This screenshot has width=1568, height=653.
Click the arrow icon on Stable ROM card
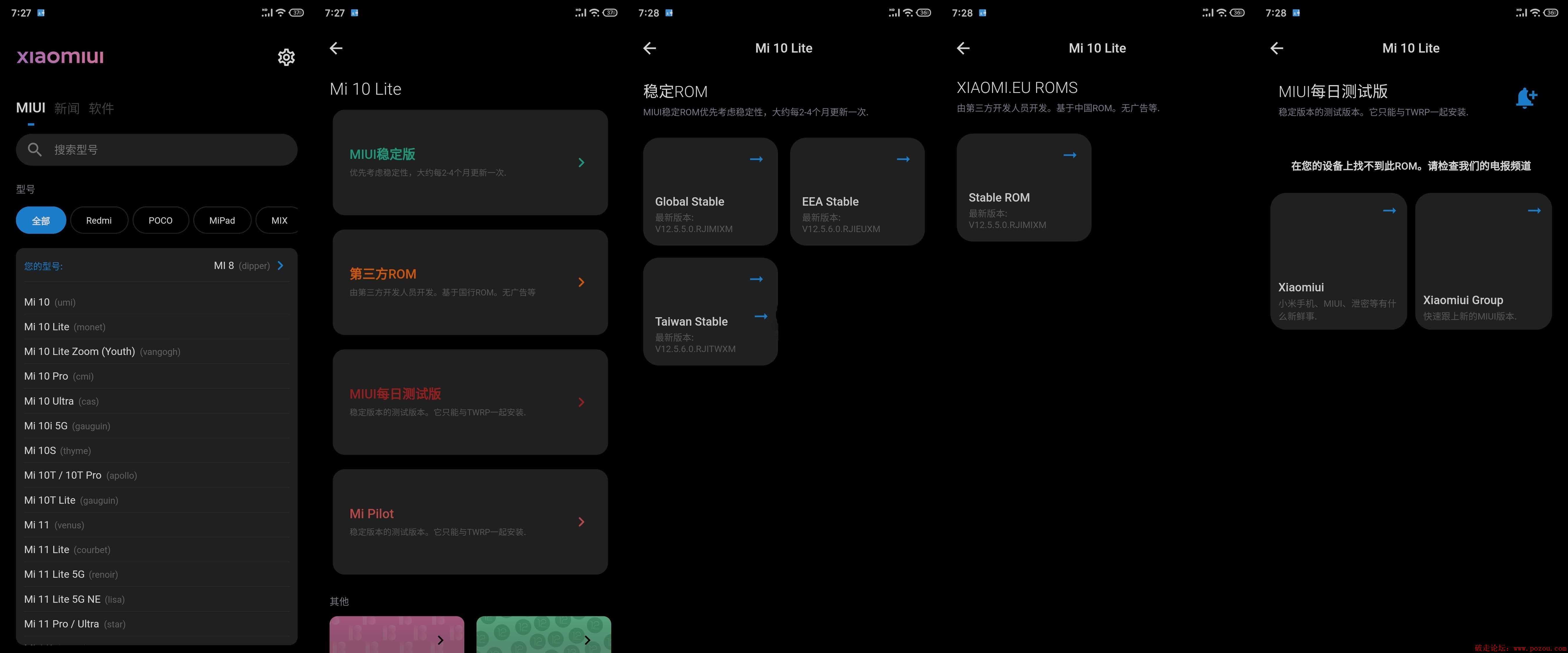click(1070, 155)
